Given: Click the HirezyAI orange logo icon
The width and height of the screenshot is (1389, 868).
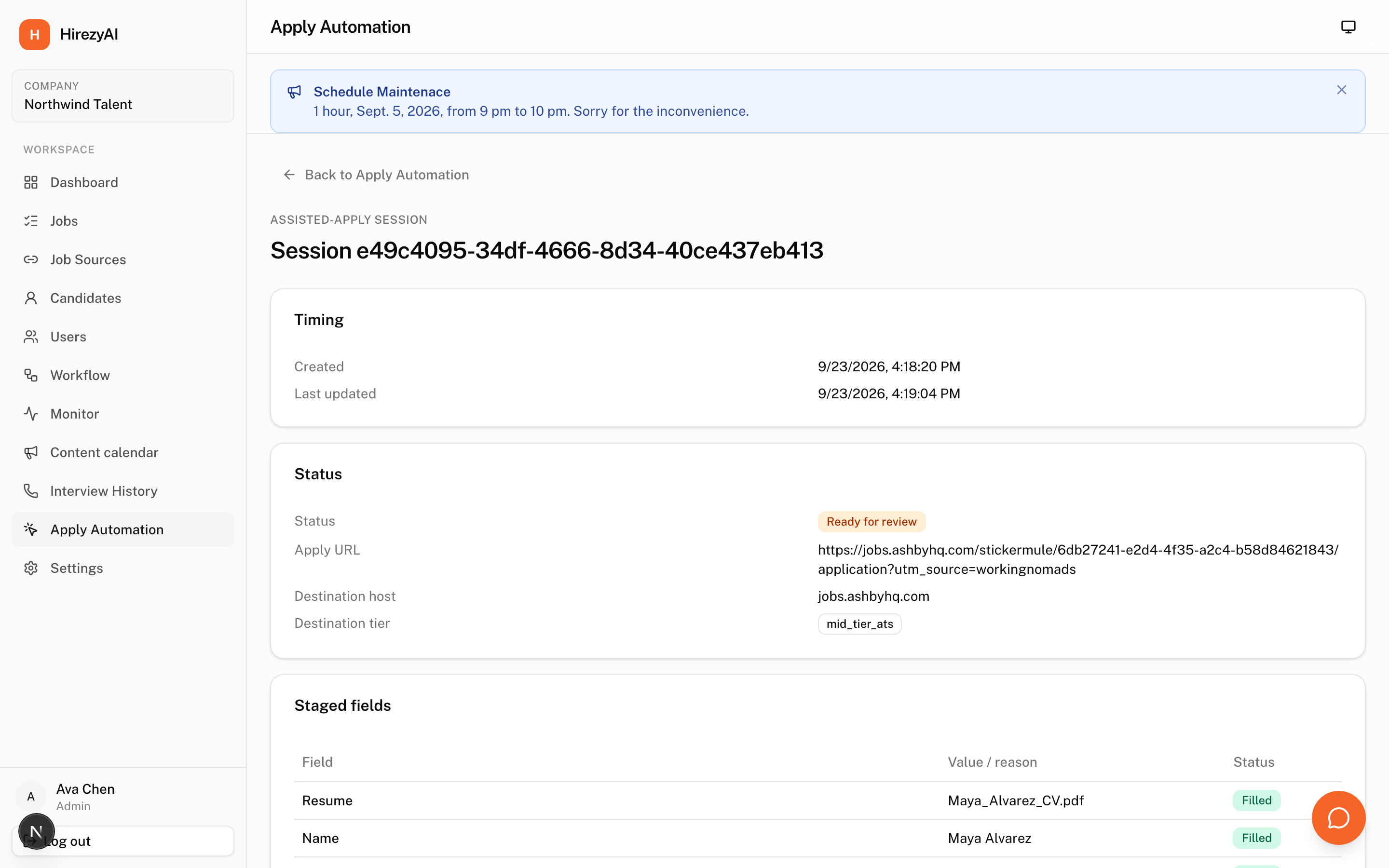Looking at the screenshot, I should point(34,34).
